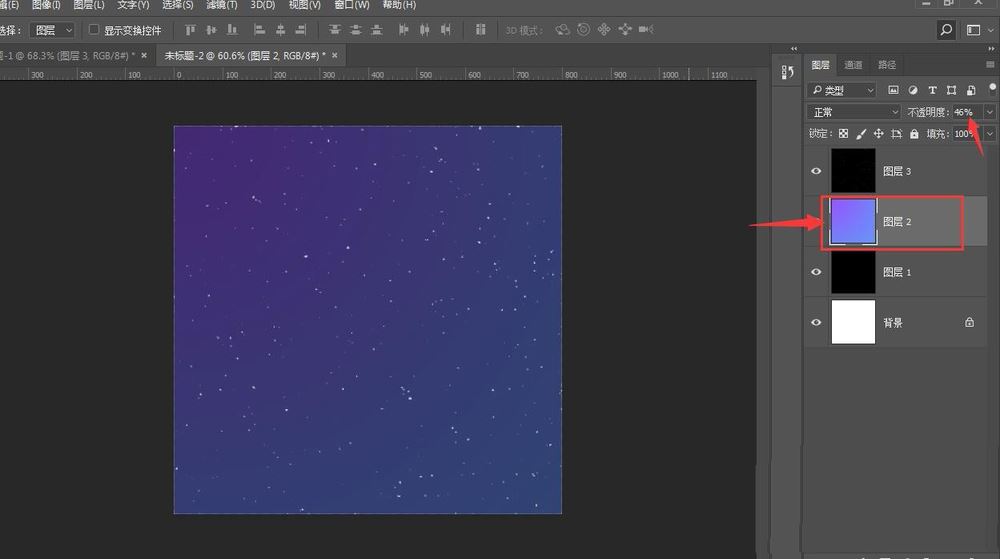Open the 选择(S) menu

[x=177, y=5]
